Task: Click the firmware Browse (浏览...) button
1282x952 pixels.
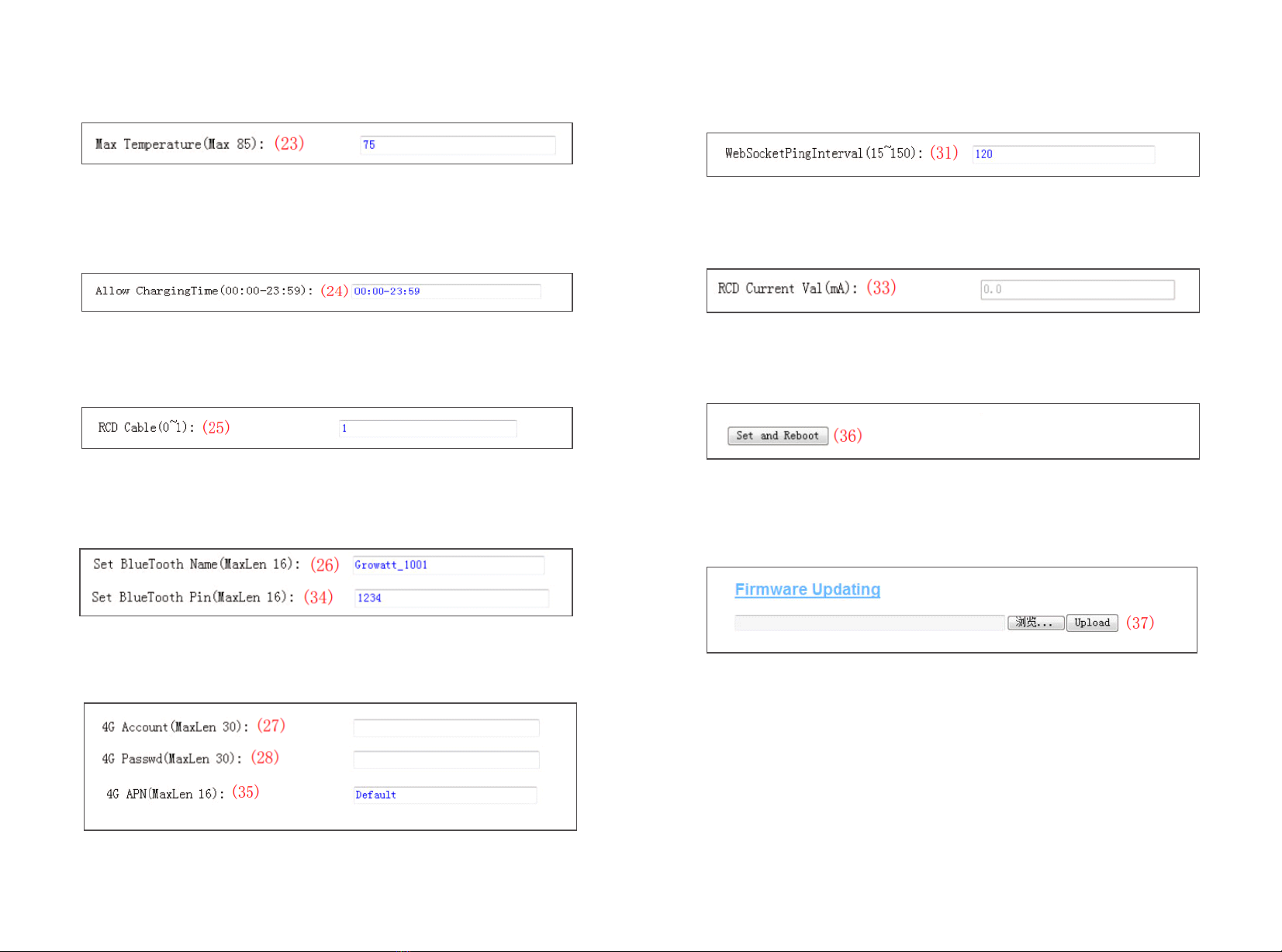Action: [x=1035, y=623]
